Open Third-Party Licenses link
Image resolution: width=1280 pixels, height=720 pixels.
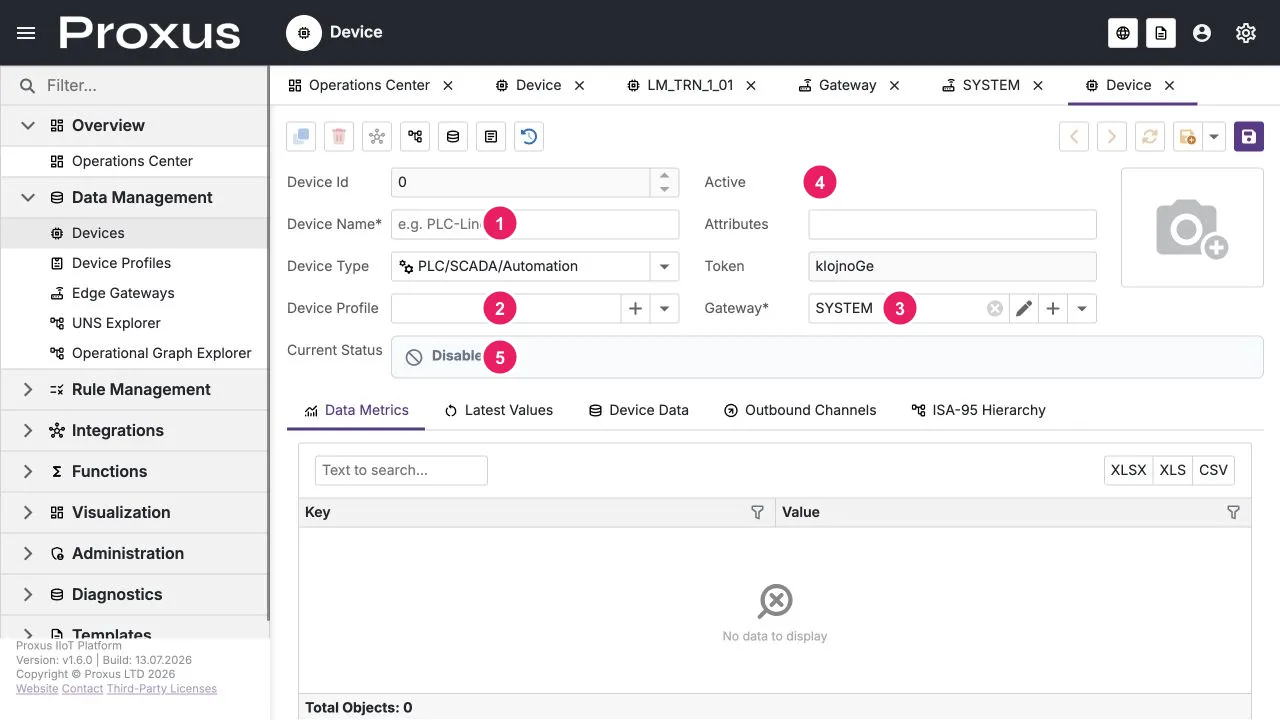(162, 689)
